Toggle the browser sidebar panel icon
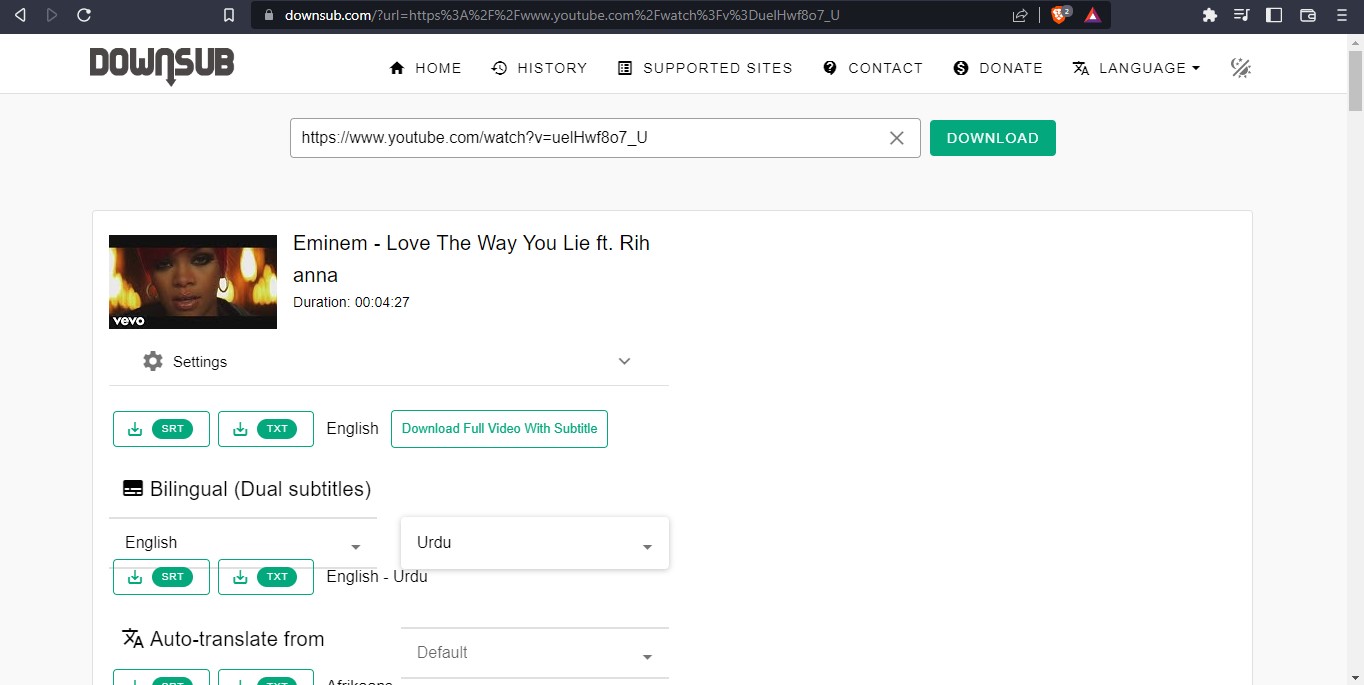 [x=1274, y=15]
